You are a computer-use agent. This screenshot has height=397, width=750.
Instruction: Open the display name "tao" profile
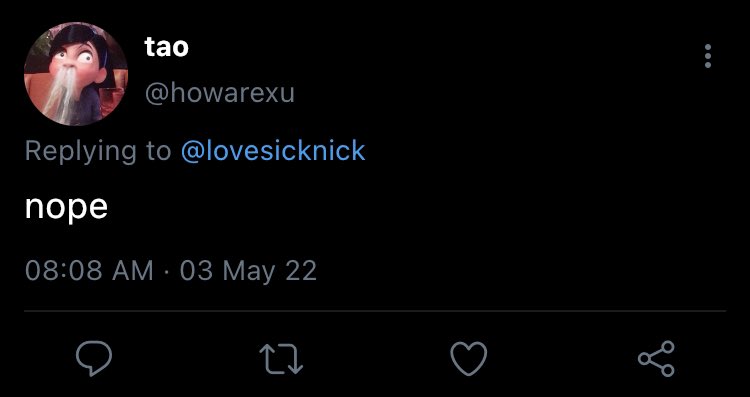click(x=166, y=47)
